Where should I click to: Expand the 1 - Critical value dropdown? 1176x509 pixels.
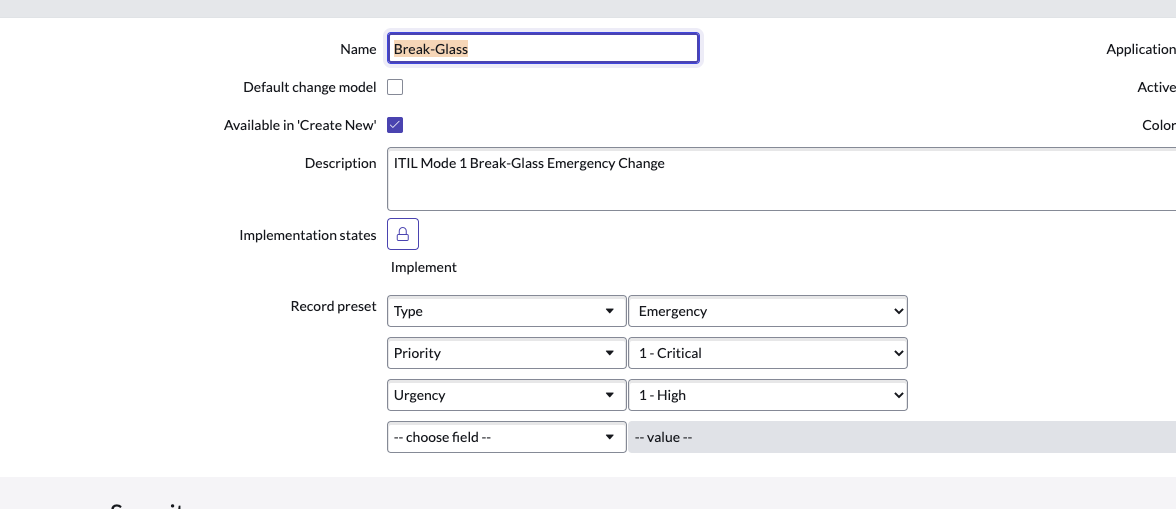[x=767, y=353]
